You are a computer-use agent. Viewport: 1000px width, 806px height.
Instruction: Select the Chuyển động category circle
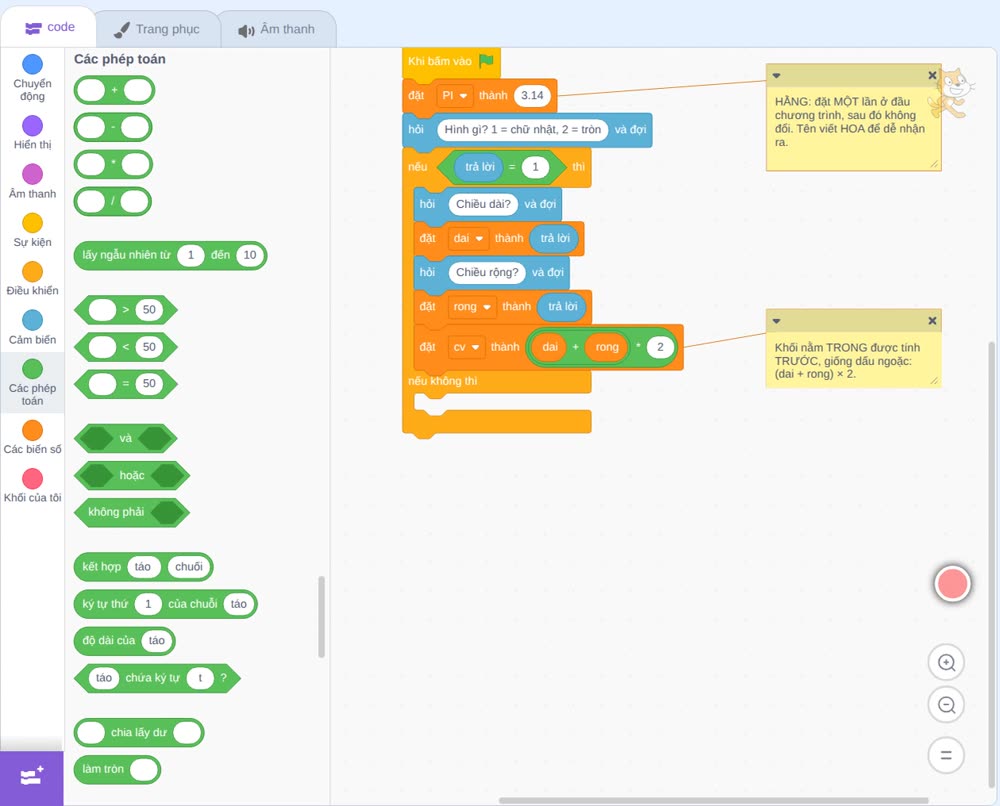click(33, 64)
